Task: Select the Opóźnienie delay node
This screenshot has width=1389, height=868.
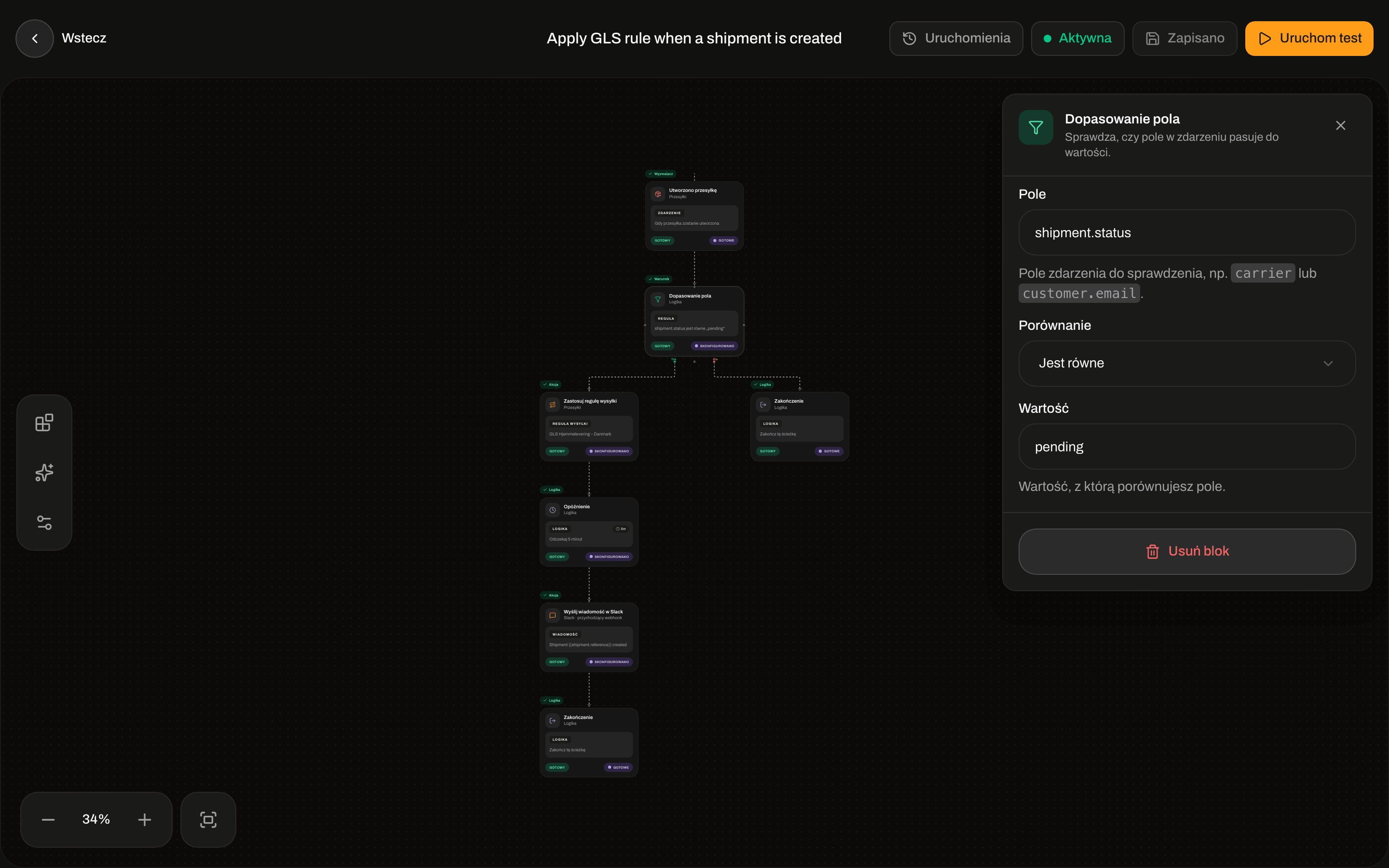Action: (x=589, y=532)
